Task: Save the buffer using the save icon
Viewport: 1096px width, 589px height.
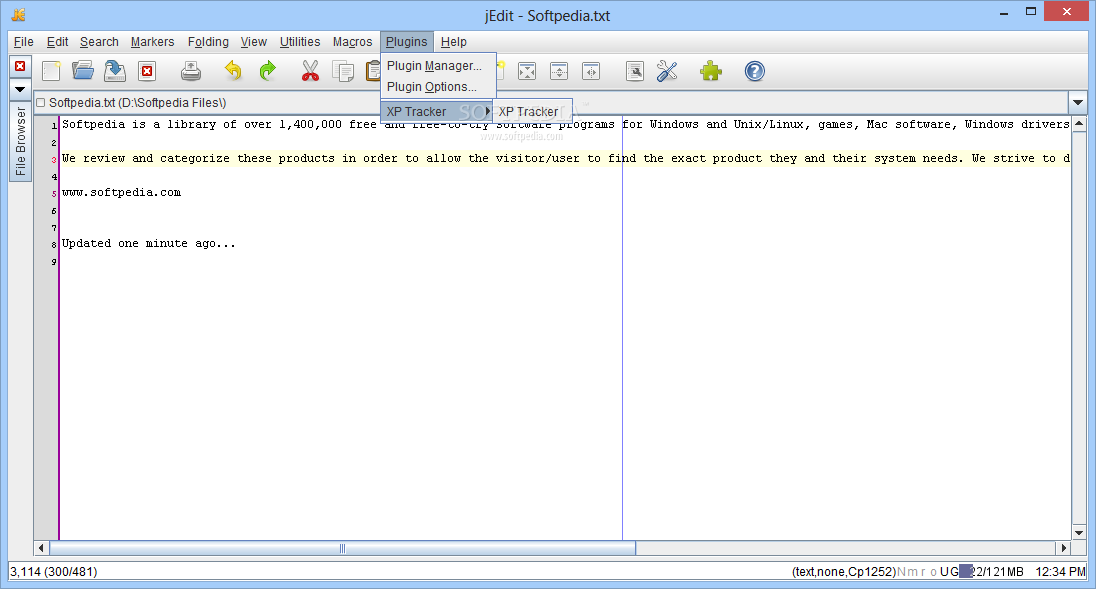Action: pos(115,71)
